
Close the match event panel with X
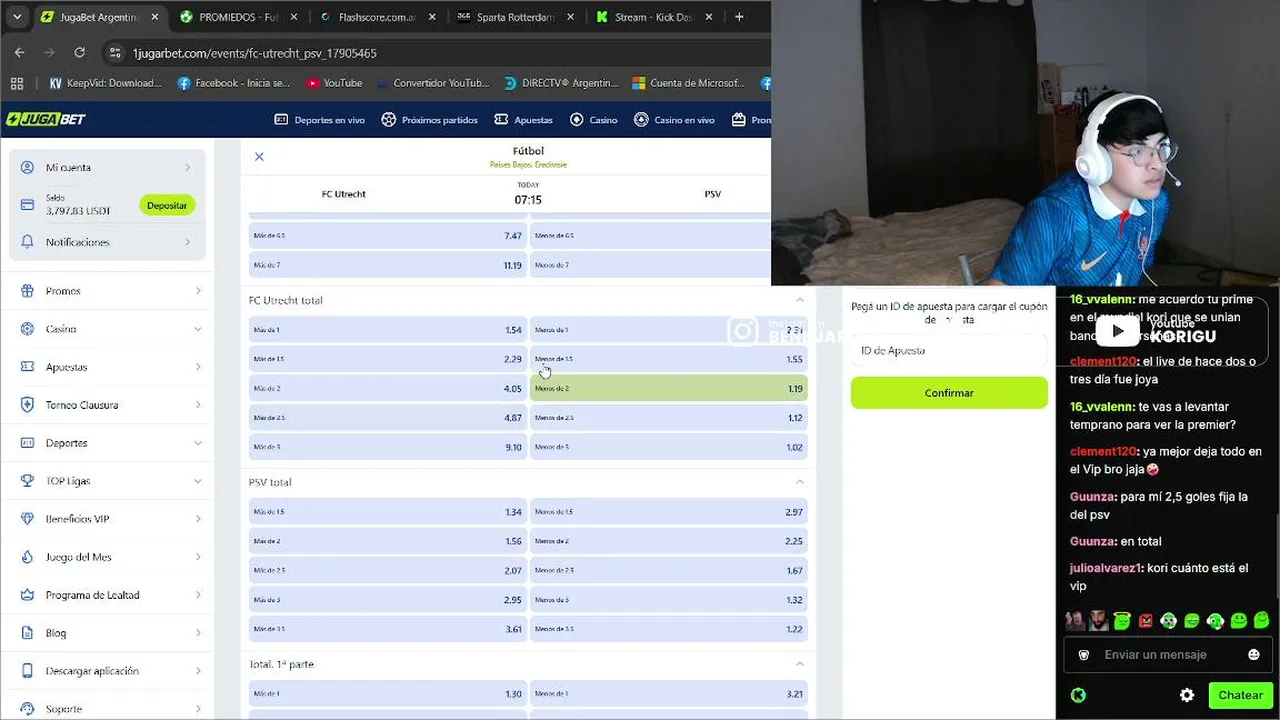pos(259,156)
